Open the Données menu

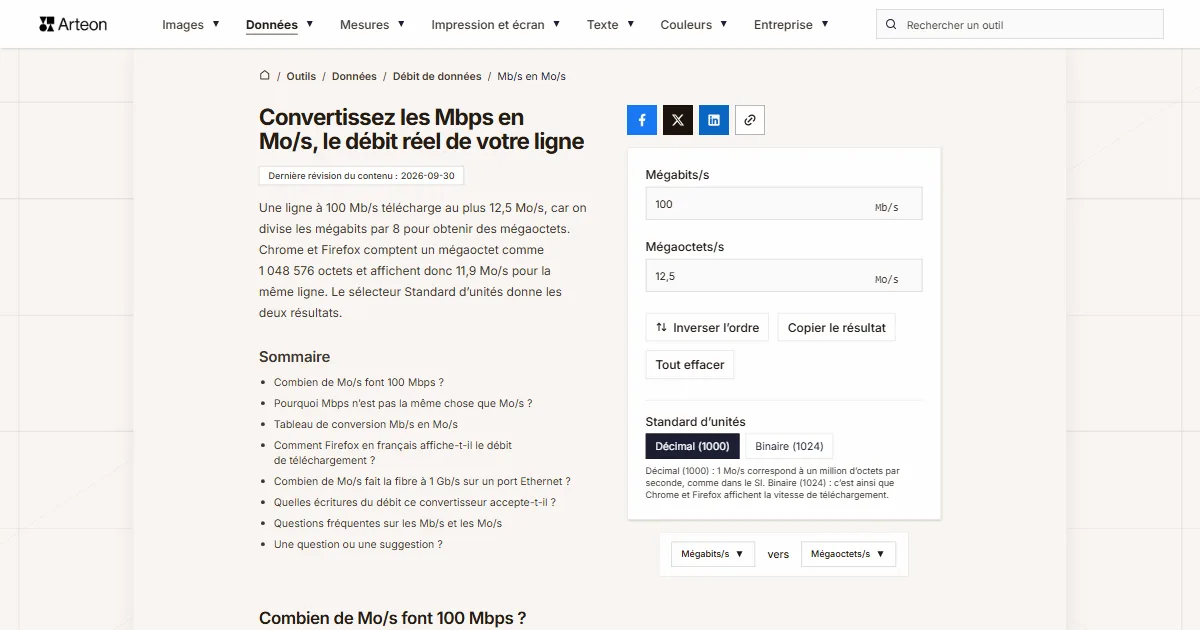280,24
